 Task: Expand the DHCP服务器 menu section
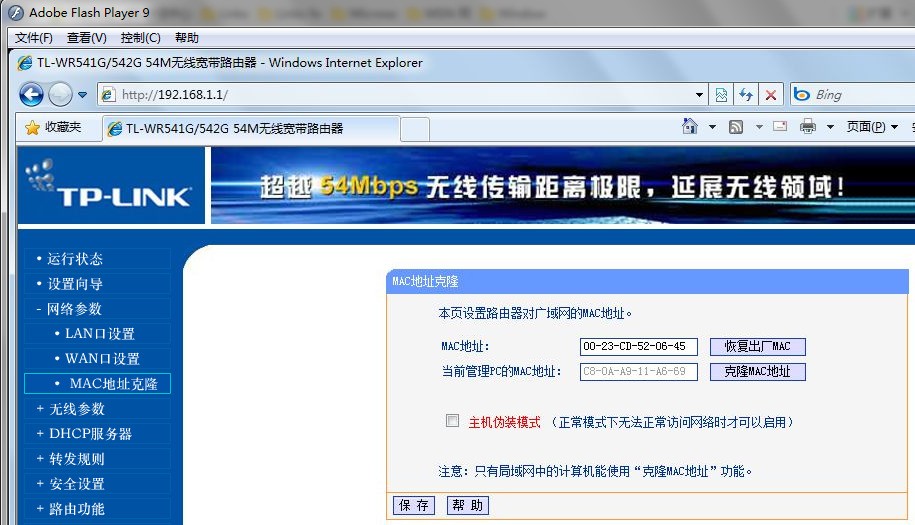90,434
